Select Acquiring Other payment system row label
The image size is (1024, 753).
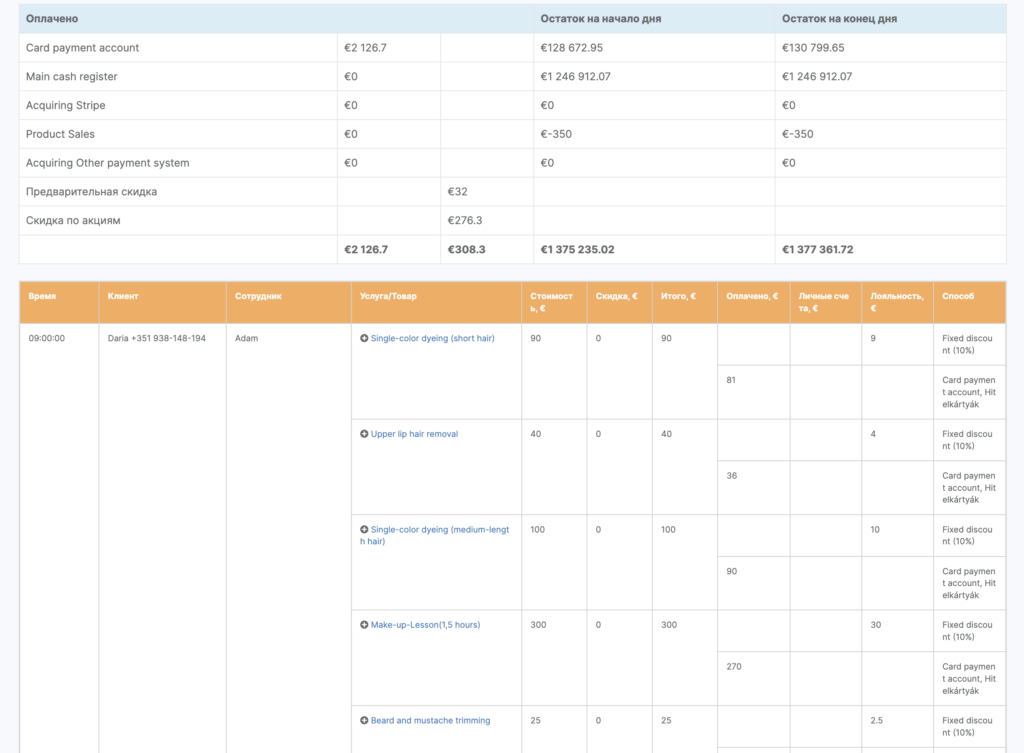(x=107, y=163)
